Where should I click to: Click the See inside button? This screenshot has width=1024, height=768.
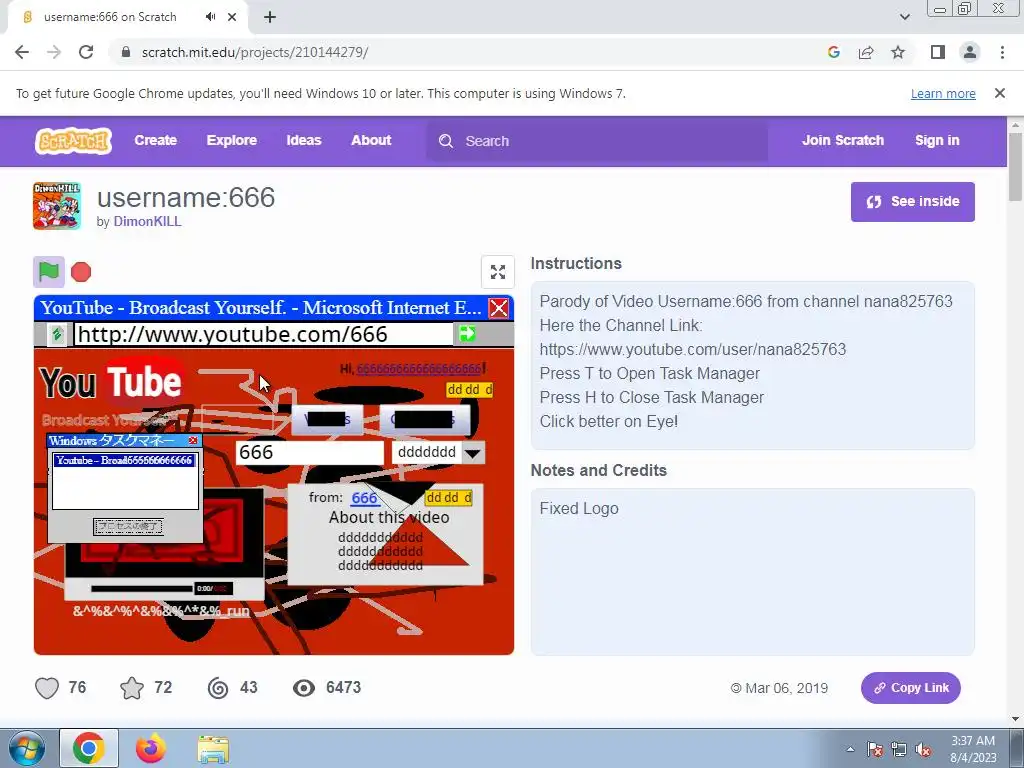[912, 202]
